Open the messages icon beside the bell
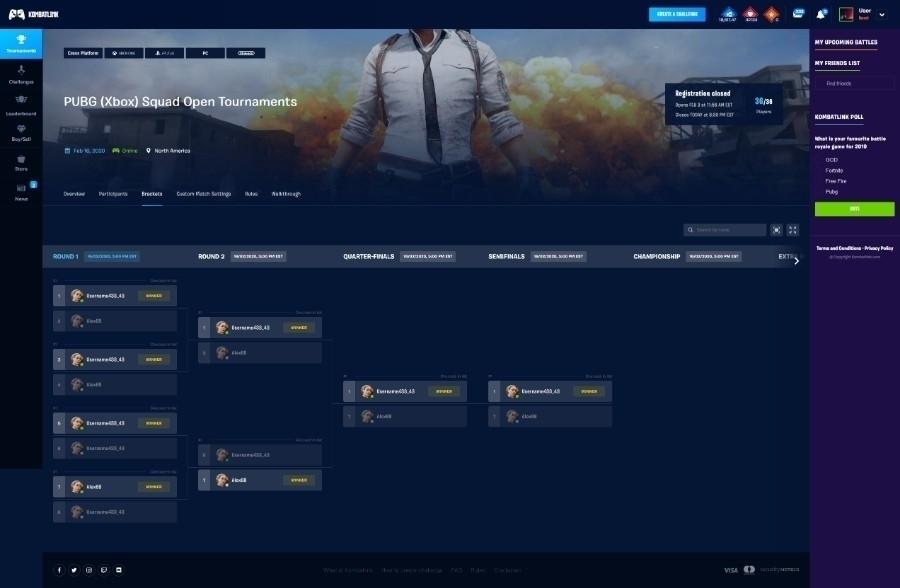Viewport: 900px width, 588px height. pyautogui.click(x=798, y=14)
